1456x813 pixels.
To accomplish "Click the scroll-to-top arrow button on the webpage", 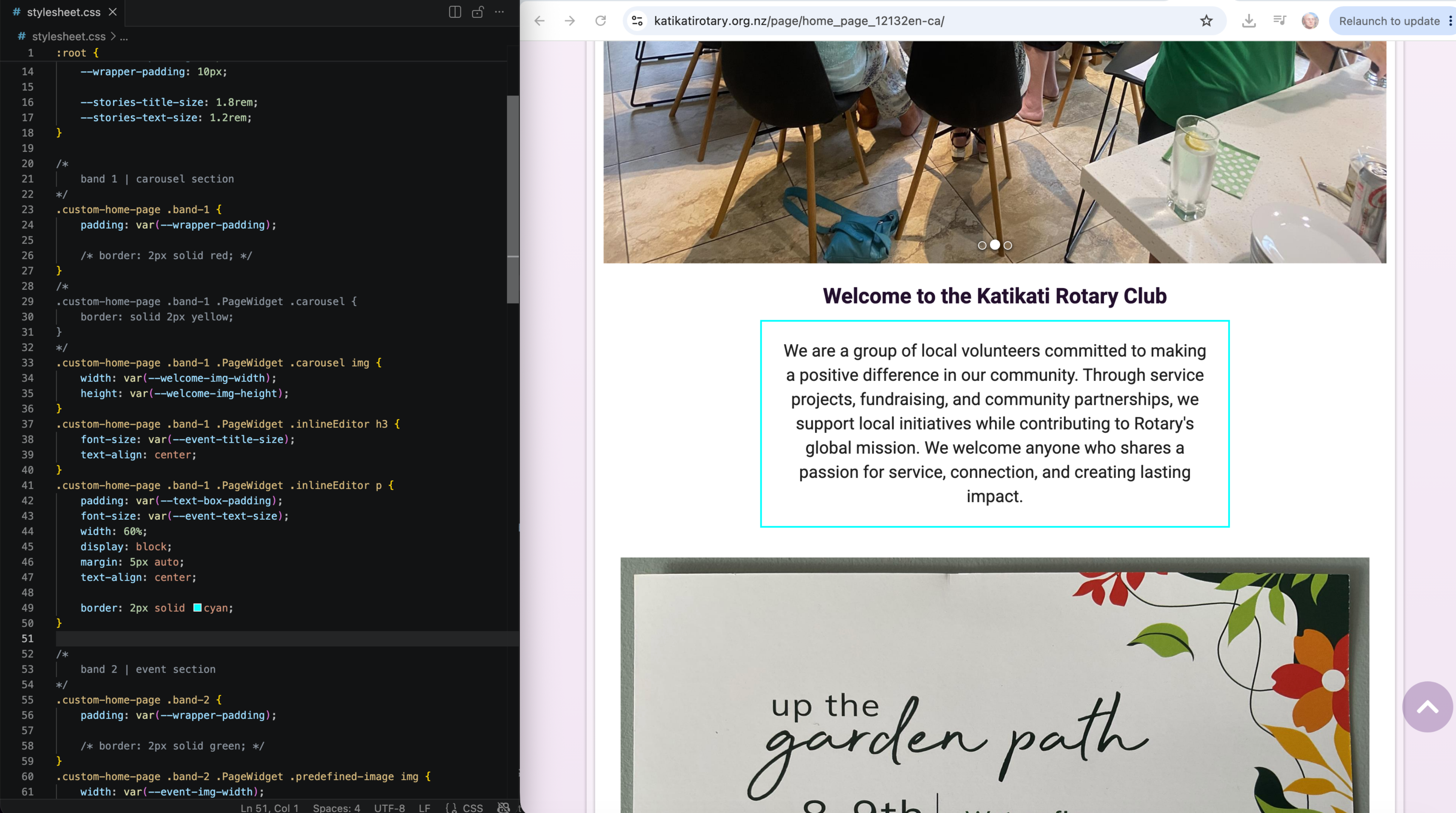I will 1427,707.
